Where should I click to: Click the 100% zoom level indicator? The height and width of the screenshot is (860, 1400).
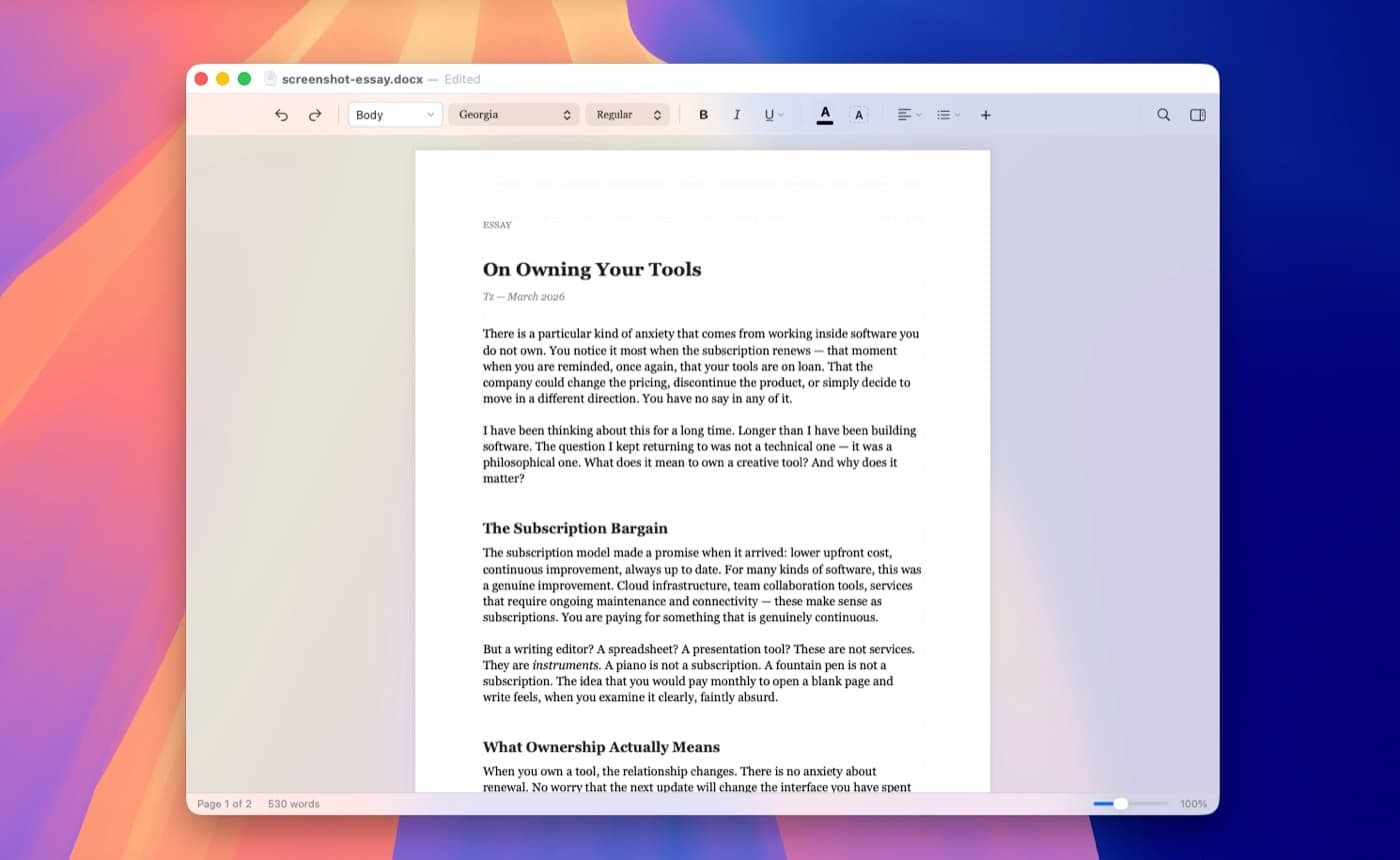[x=1193, y=803]
